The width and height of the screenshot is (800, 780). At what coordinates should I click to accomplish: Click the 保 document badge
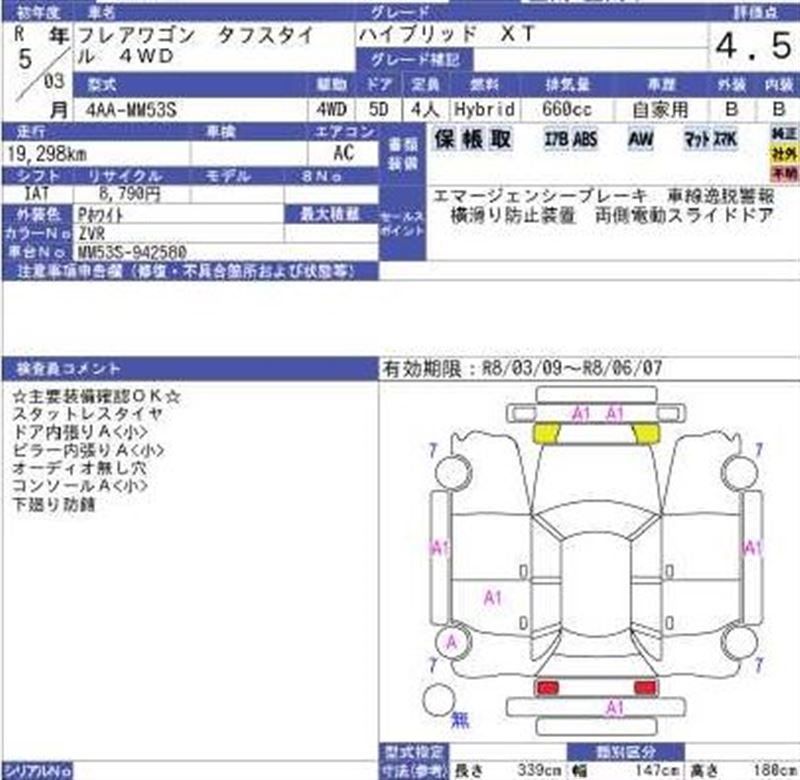444,139
